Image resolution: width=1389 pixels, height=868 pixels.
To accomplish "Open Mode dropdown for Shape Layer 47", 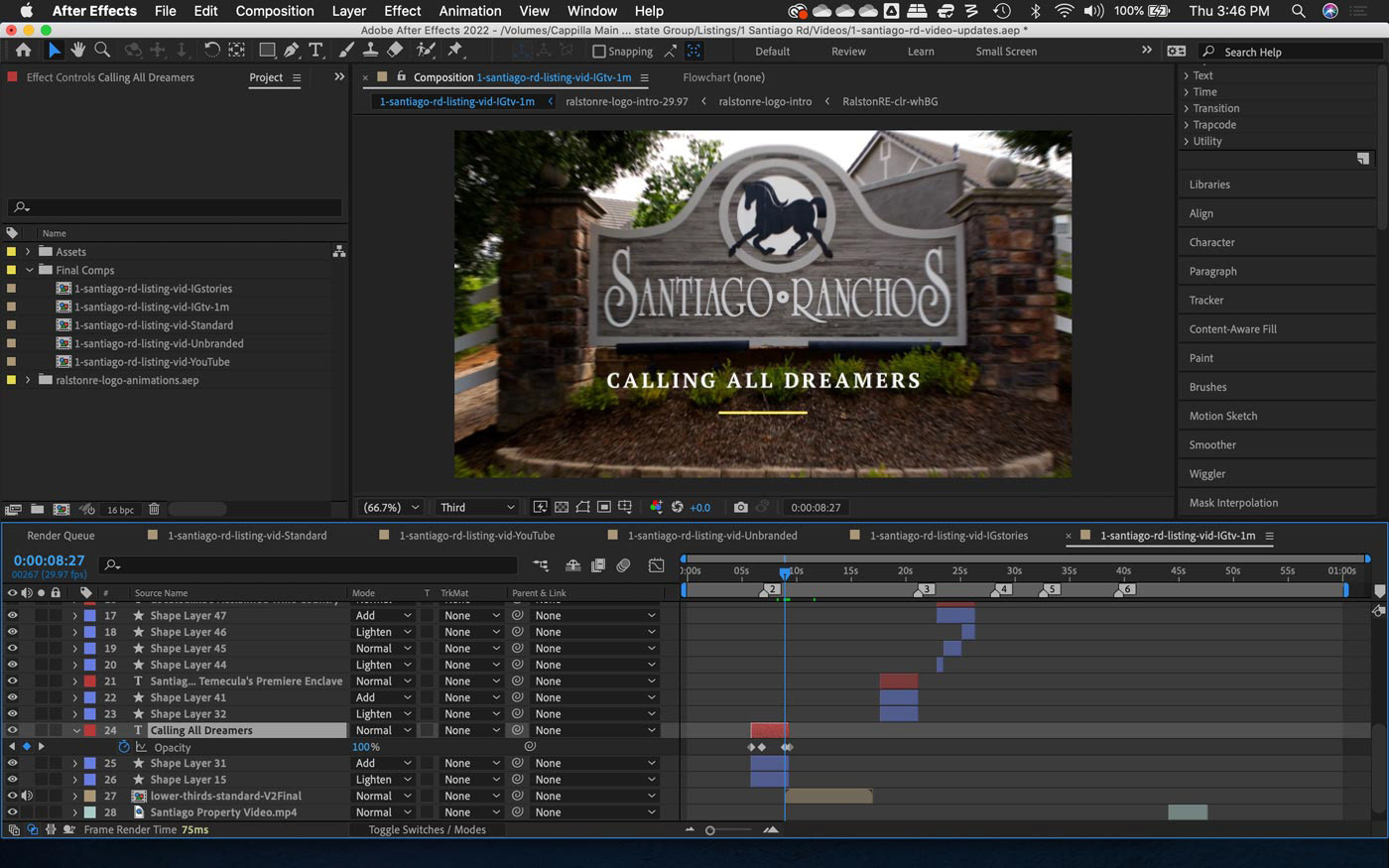I will click(x=383, y=615).
